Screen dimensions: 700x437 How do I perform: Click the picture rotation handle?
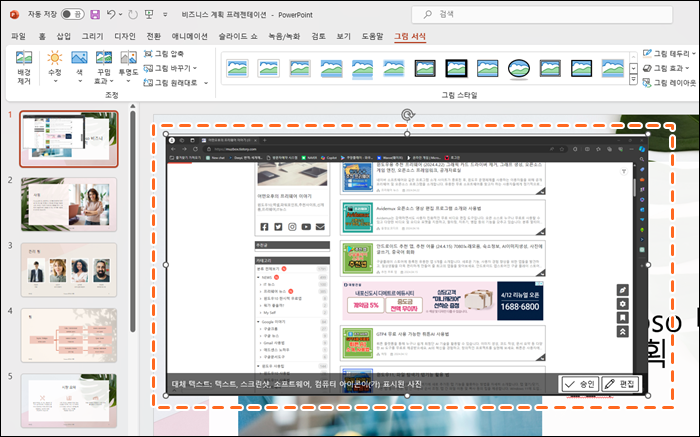coord(407,115)
